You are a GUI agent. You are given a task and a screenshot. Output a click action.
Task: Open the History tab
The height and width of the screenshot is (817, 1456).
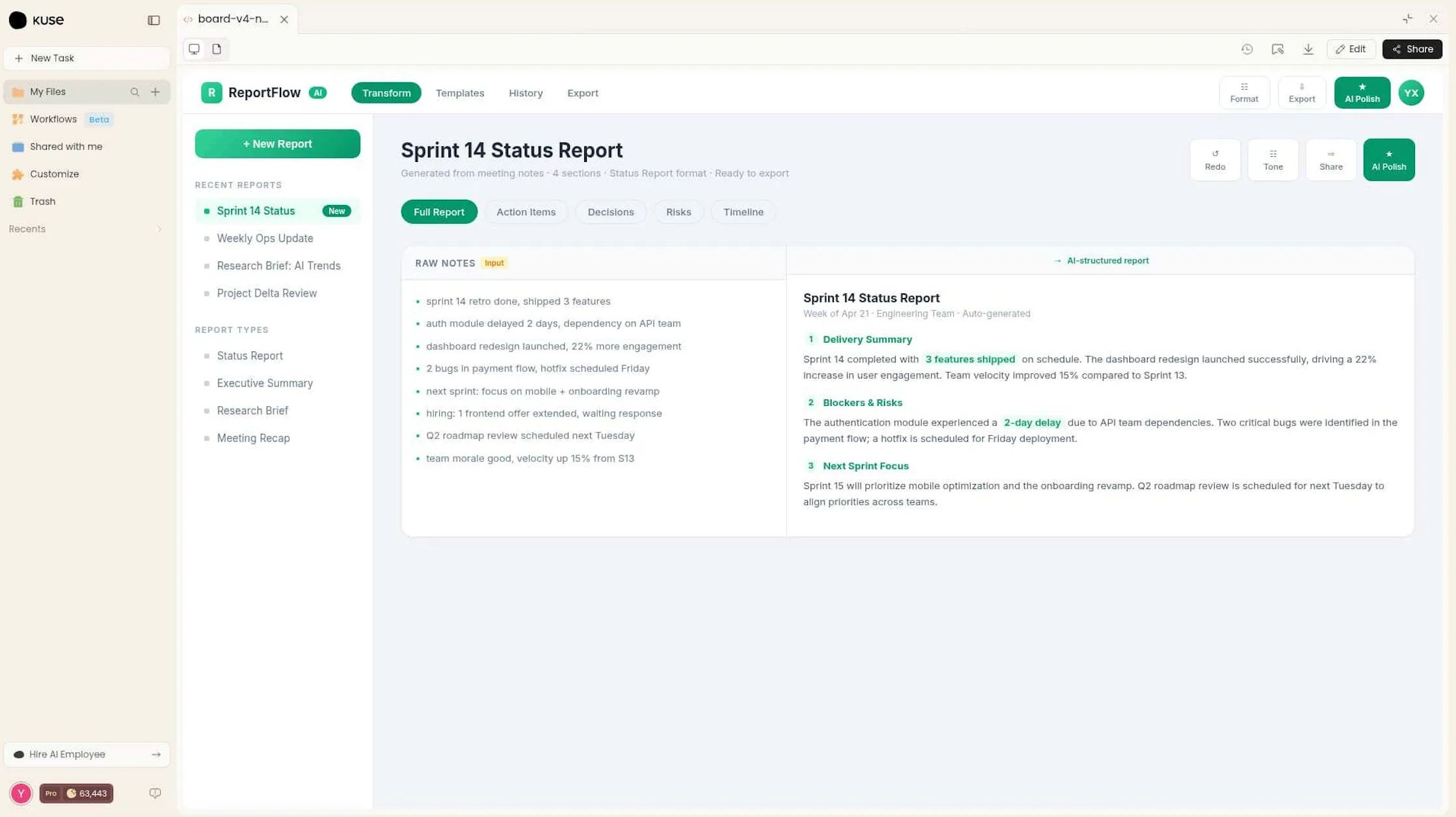tap(526, 93)
